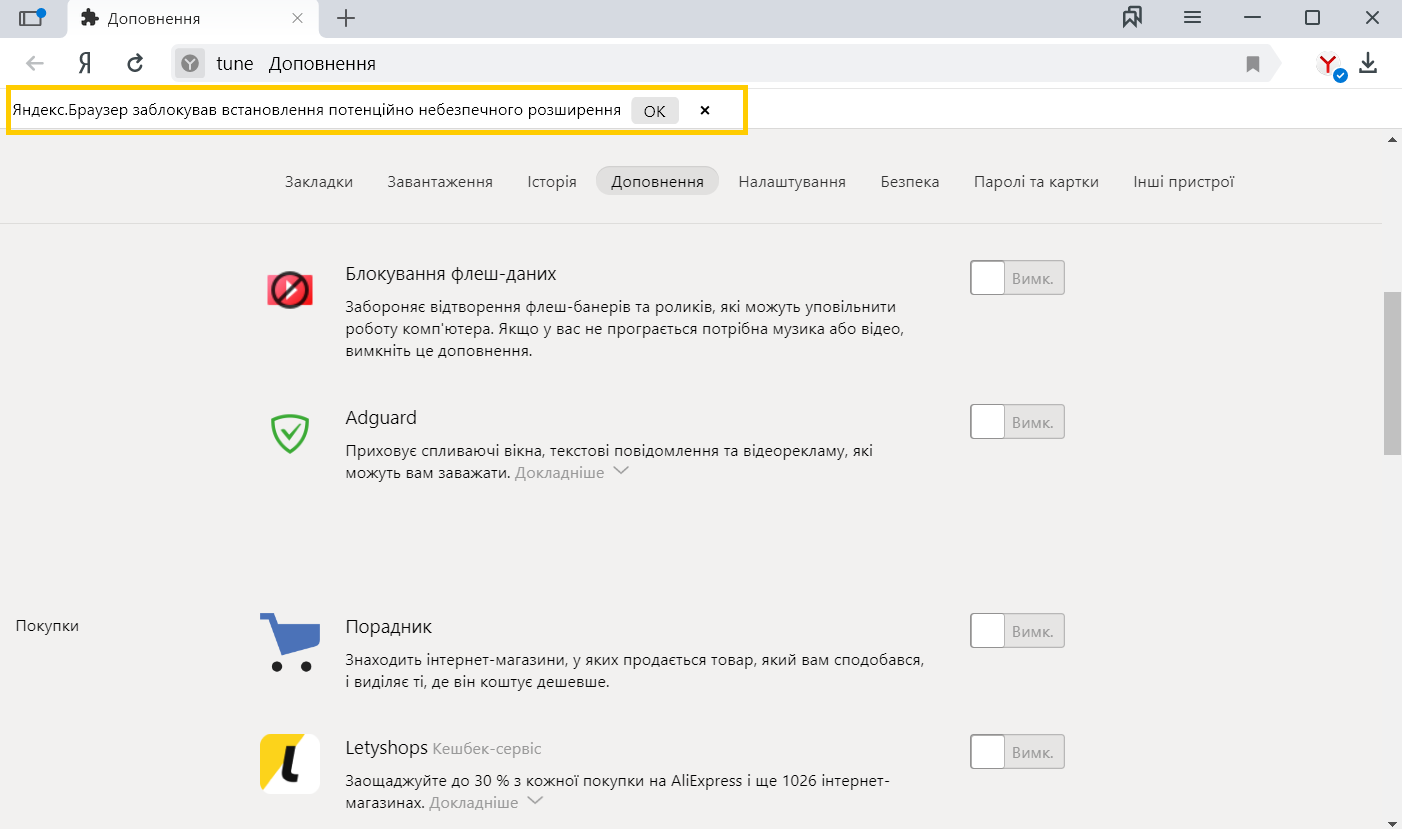Screen dimensions: 1403x829
Task: Click the address bar showing tune Доповнення
Action: (x=724, y=64)
